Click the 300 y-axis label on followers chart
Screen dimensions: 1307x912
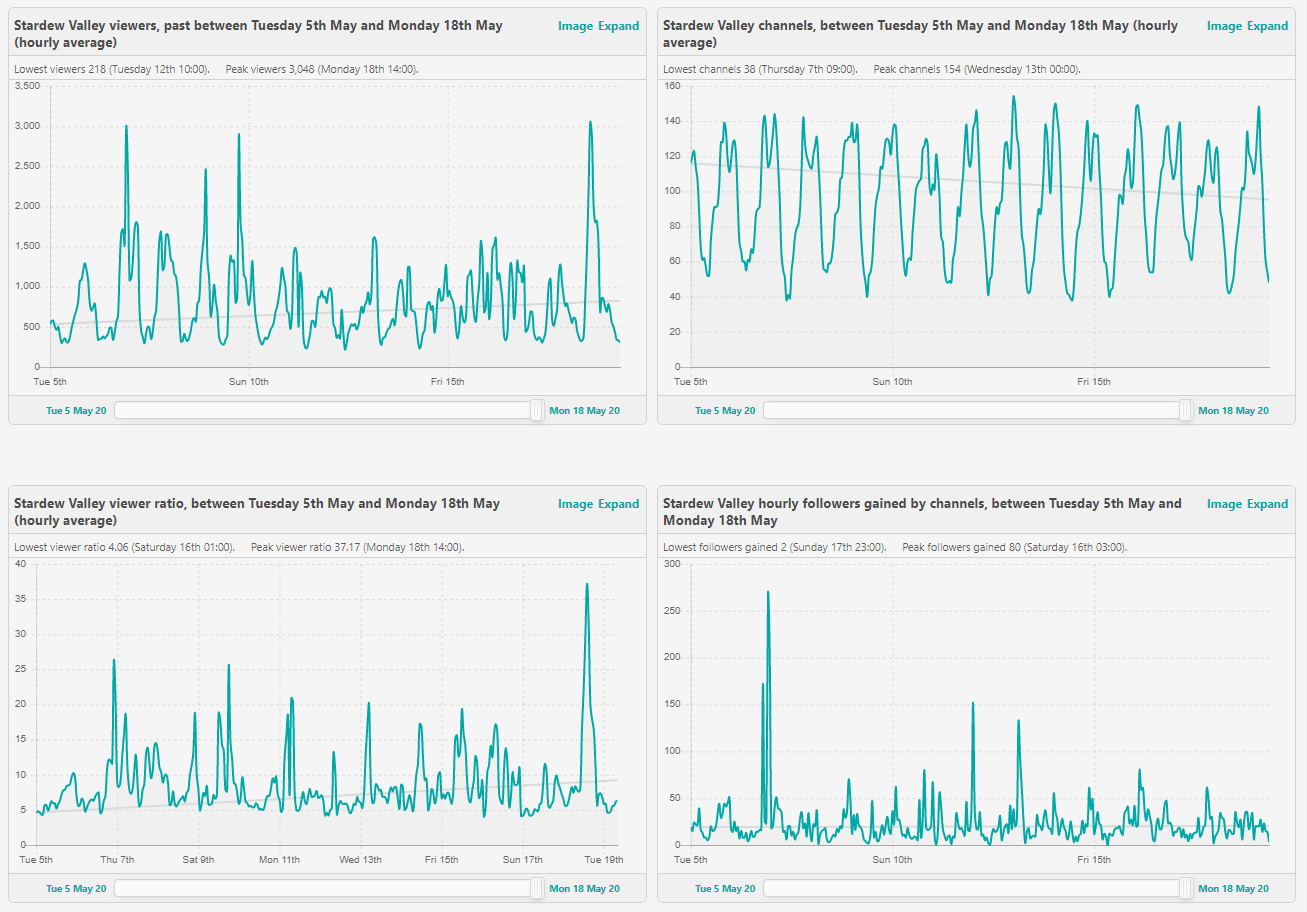[x=672, y=564]
